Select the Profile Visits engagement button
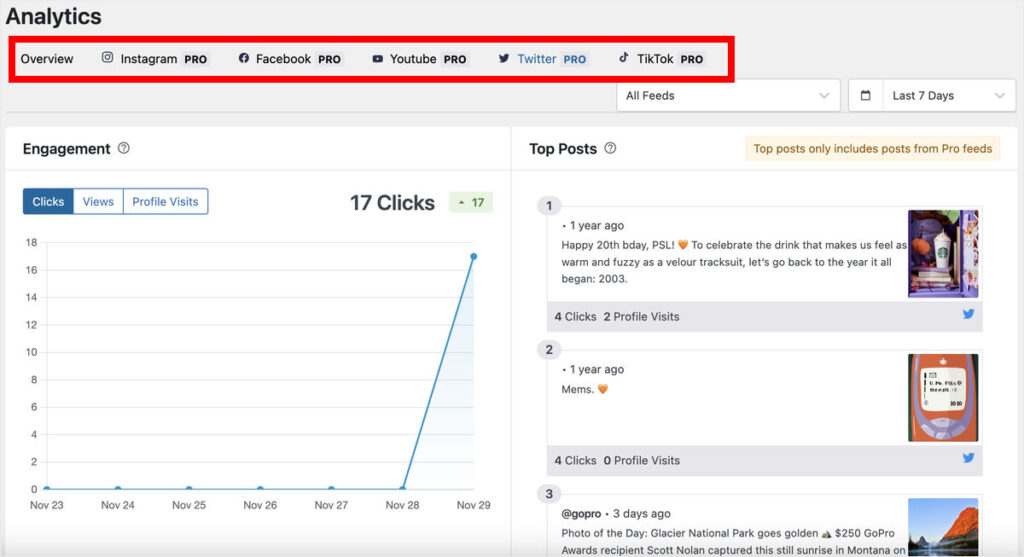1024x557 pixels. point(165,201)
